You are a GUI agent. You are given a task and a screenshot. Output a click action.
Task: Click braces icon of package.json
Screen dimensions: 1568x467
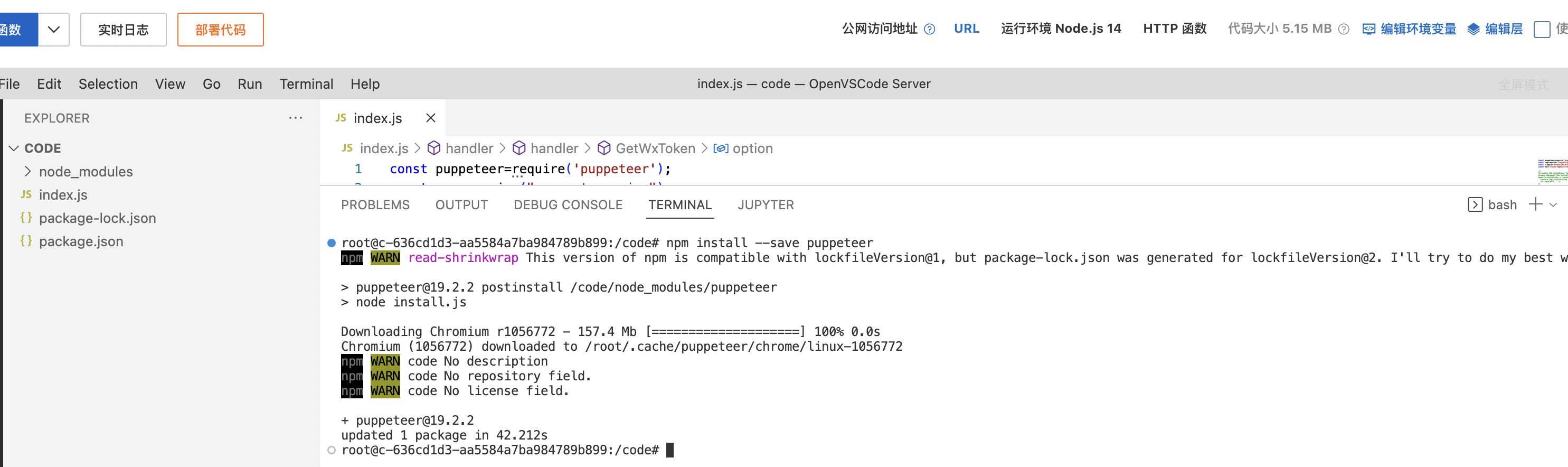(x=26, y=240)
